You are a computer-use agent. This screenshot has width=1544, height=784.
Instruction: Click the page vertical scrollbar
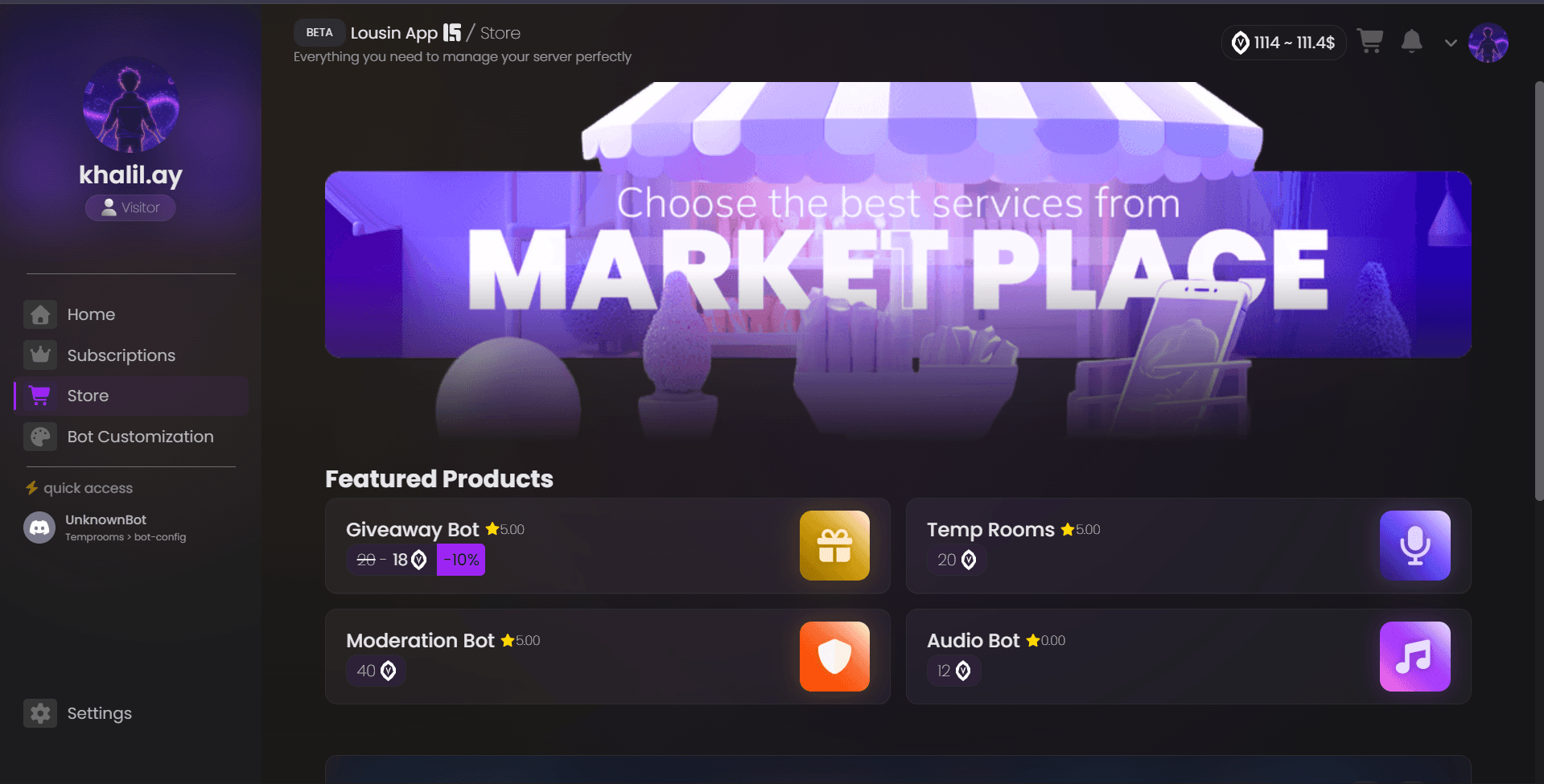[1539, 291]
